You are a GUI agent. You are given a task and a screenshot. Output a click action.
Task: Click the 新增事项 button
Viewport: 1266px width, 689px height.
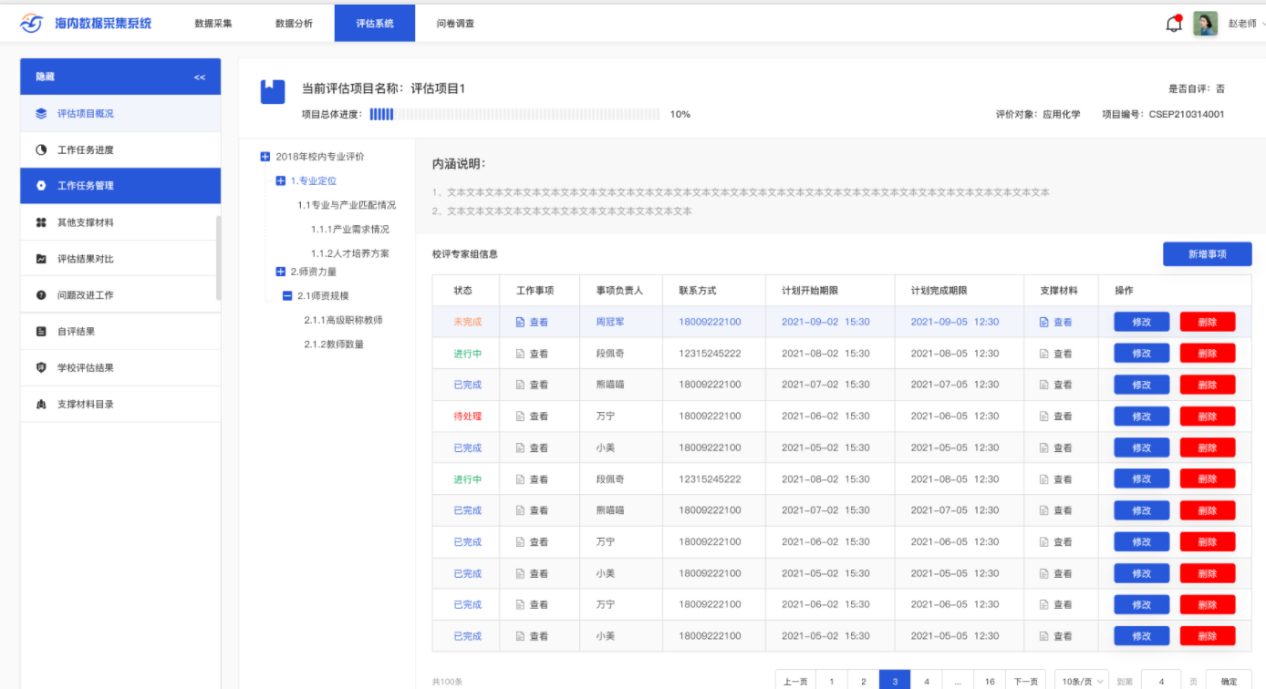[1206, 254]
